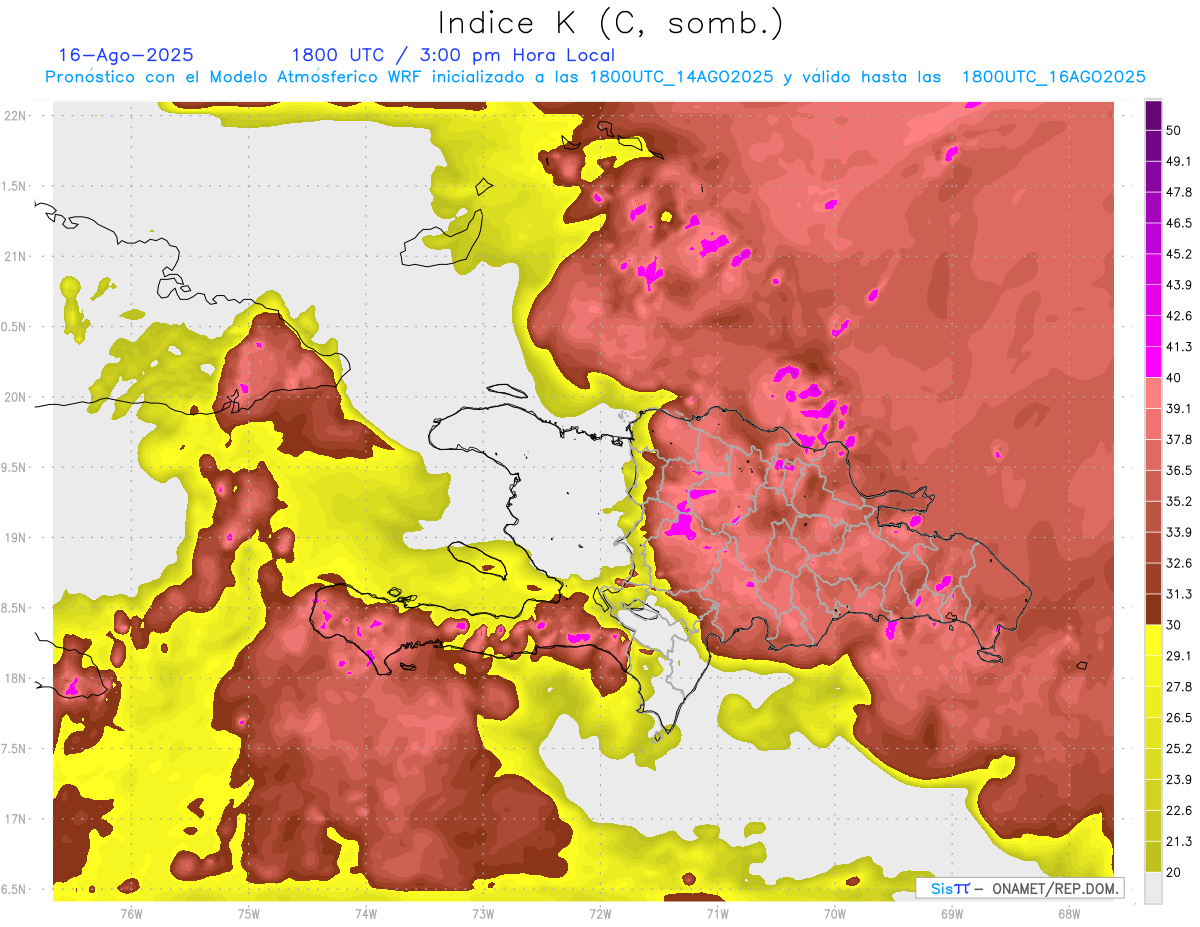Click the colorbar value '41.3'
Image resolution: width=1200 pixels, height=927 pixels.
point(1179,347)
